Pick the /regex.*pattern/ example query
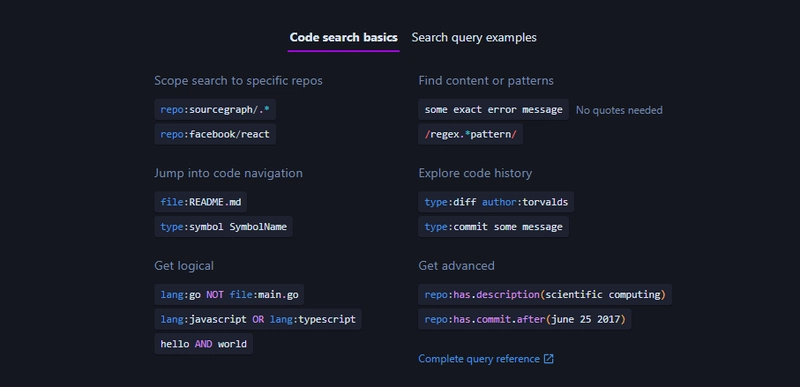Viewport: 800px width, 387px height. (470, 134)
